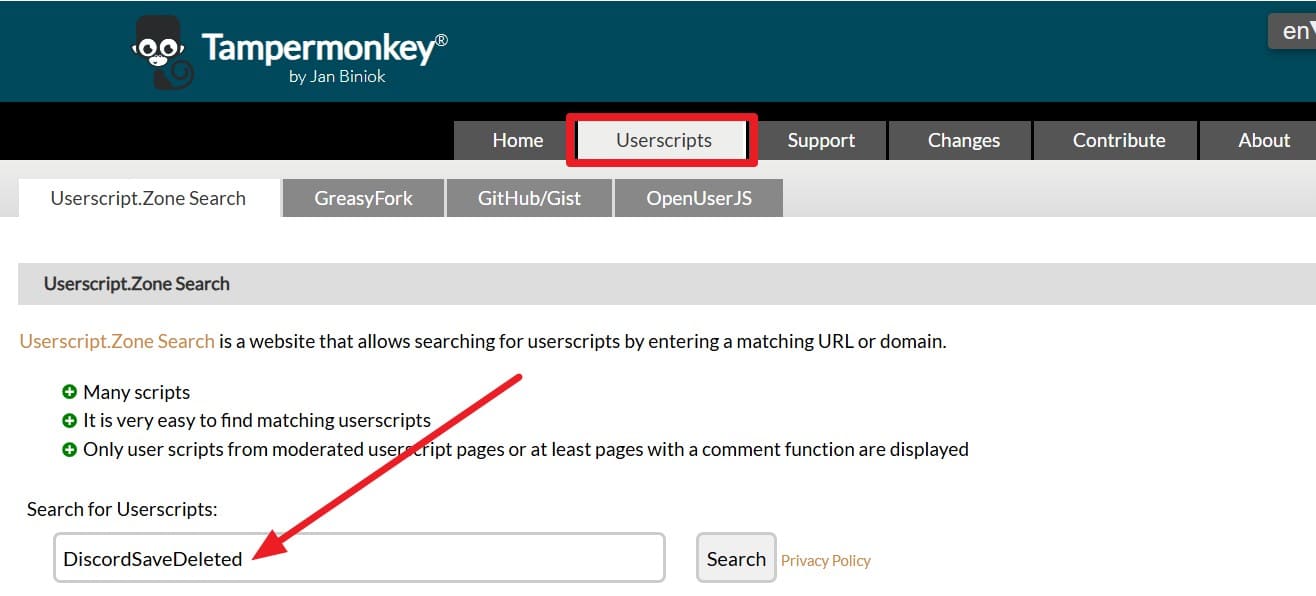Click the Tampermonkey monkey logo icon
Image resolution: width=1316 pixels, height=596 pixels.
coord(163,51)
